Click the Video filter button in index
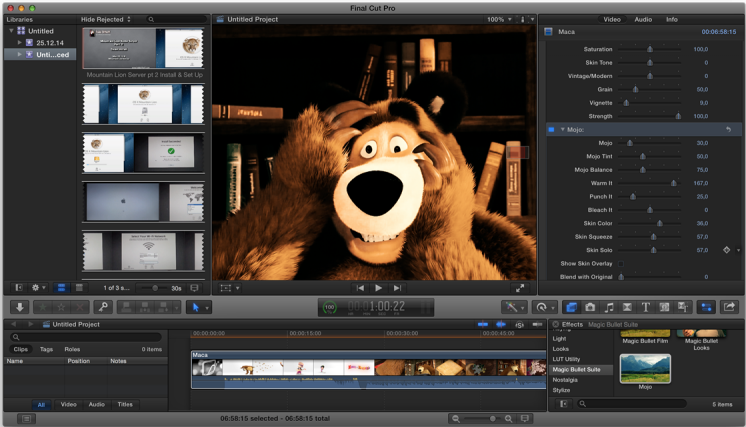This screenshot has height=427, width=746. point(69,404)
